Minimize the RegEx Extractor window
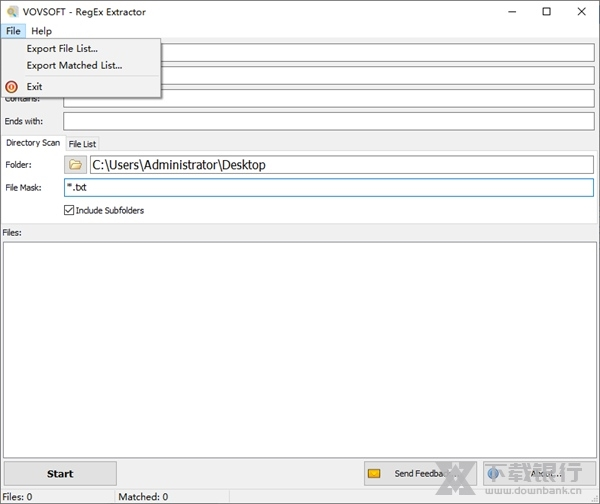Image resolution: width=600 pixels, height=504 pixels. coord(512,12)
